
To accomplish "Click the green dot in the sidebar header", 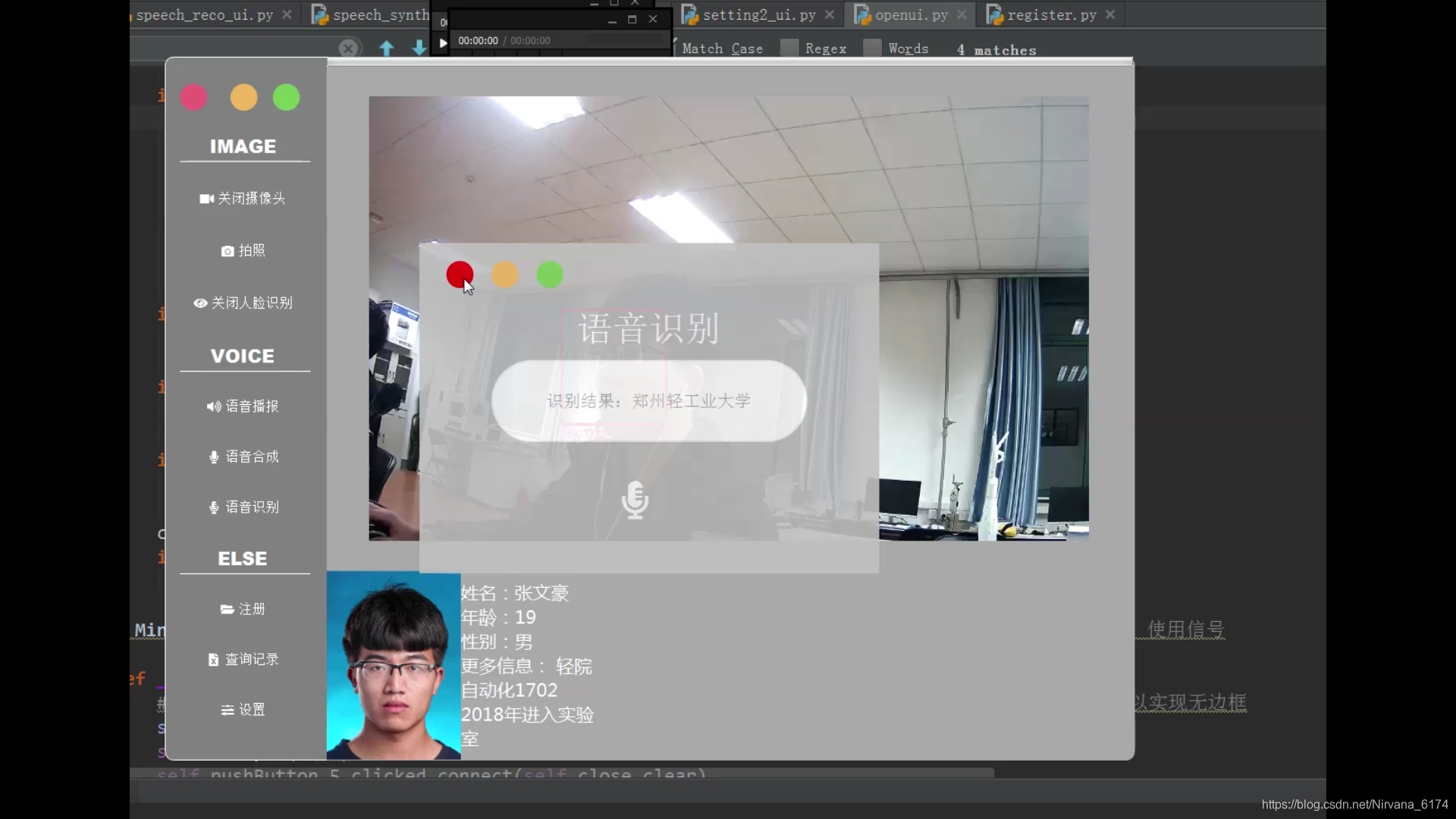I will point(286,98).
